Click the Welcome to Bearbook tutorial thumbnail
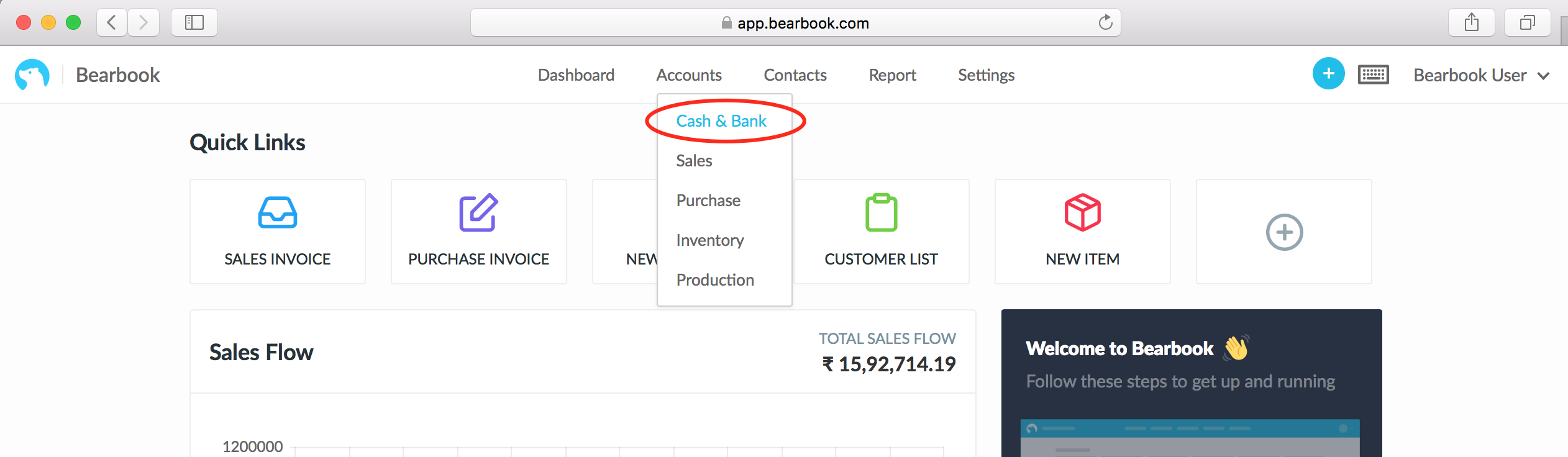1568x457 pixels. (1190, 438)
